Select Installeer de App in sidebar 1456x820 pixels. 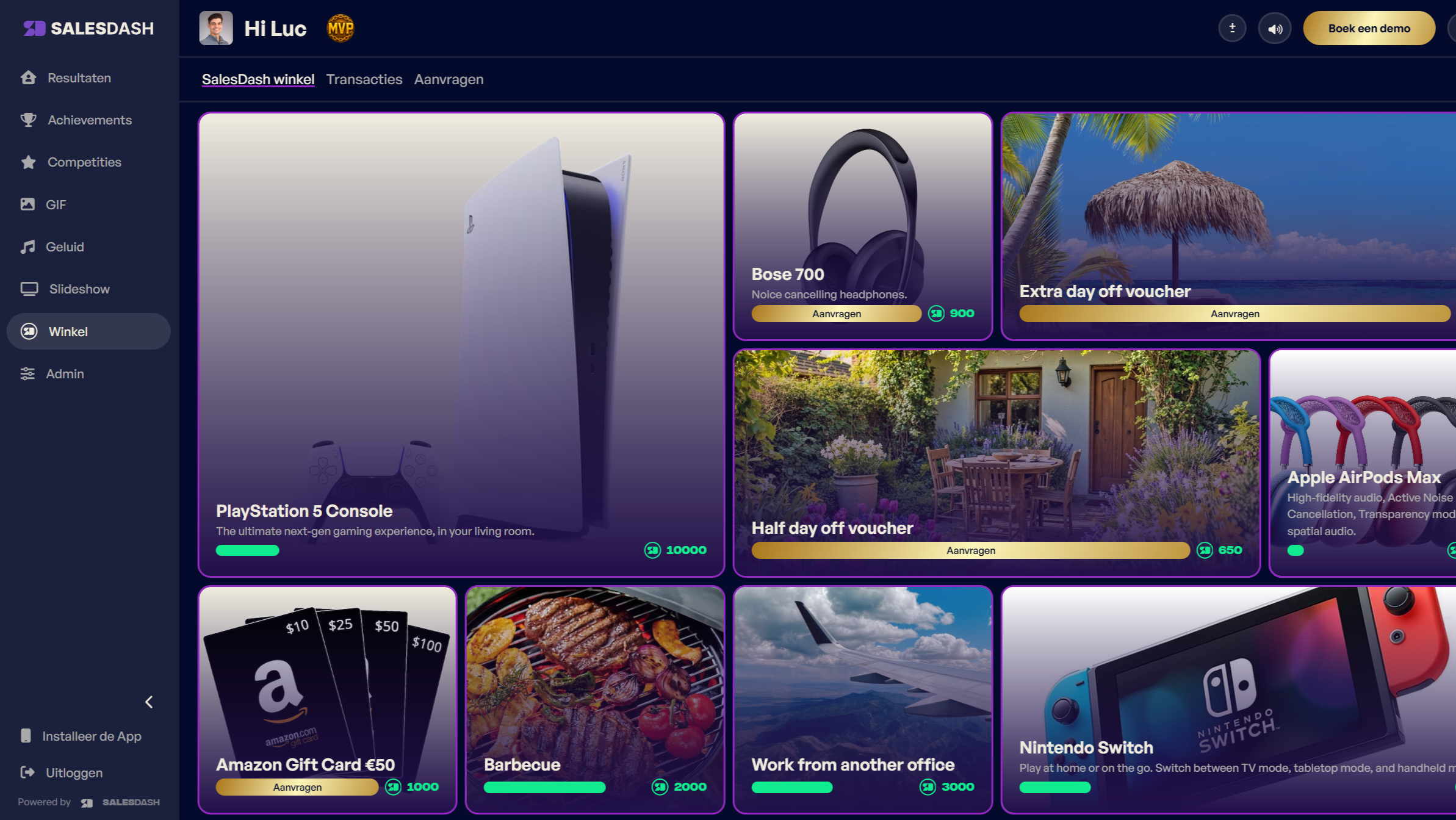click(x=81, y=736)
